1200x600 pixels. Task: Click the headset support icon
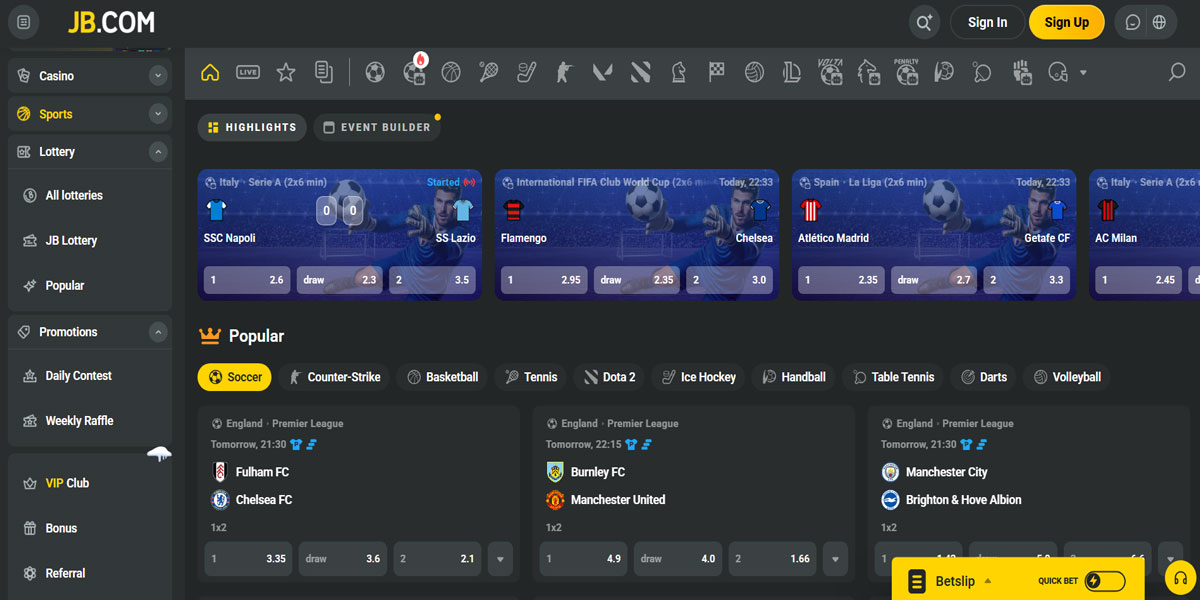pyautogui.click(x=1181, y=578)
